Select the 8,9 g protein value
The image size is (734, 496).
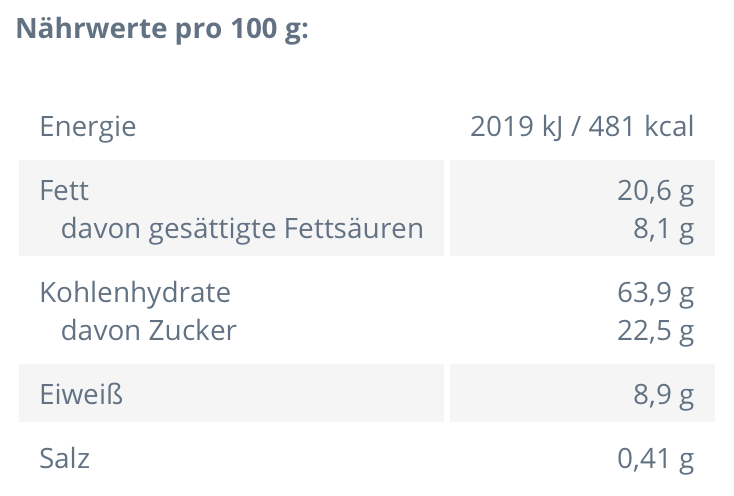(x=663, y=395)
